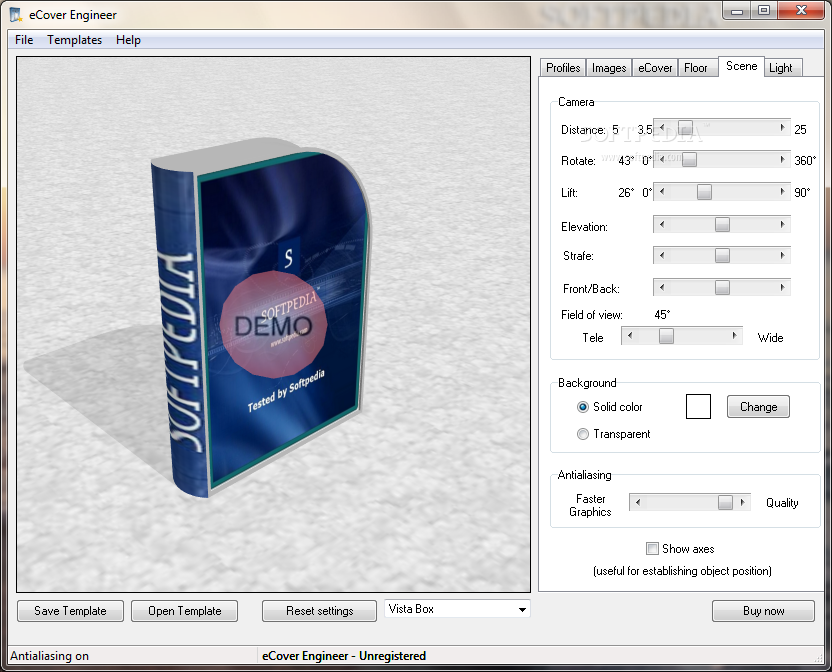Click the Elevation slider right arrow
This screenshot has width=832, height=672.
click(782, 224)
